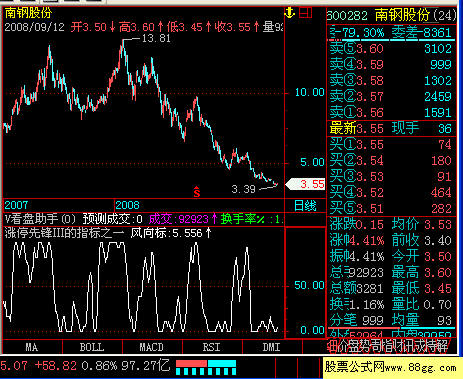
Task: Open the MACD indicator tab
Action: pyautogui.click(x=152, y=347)
